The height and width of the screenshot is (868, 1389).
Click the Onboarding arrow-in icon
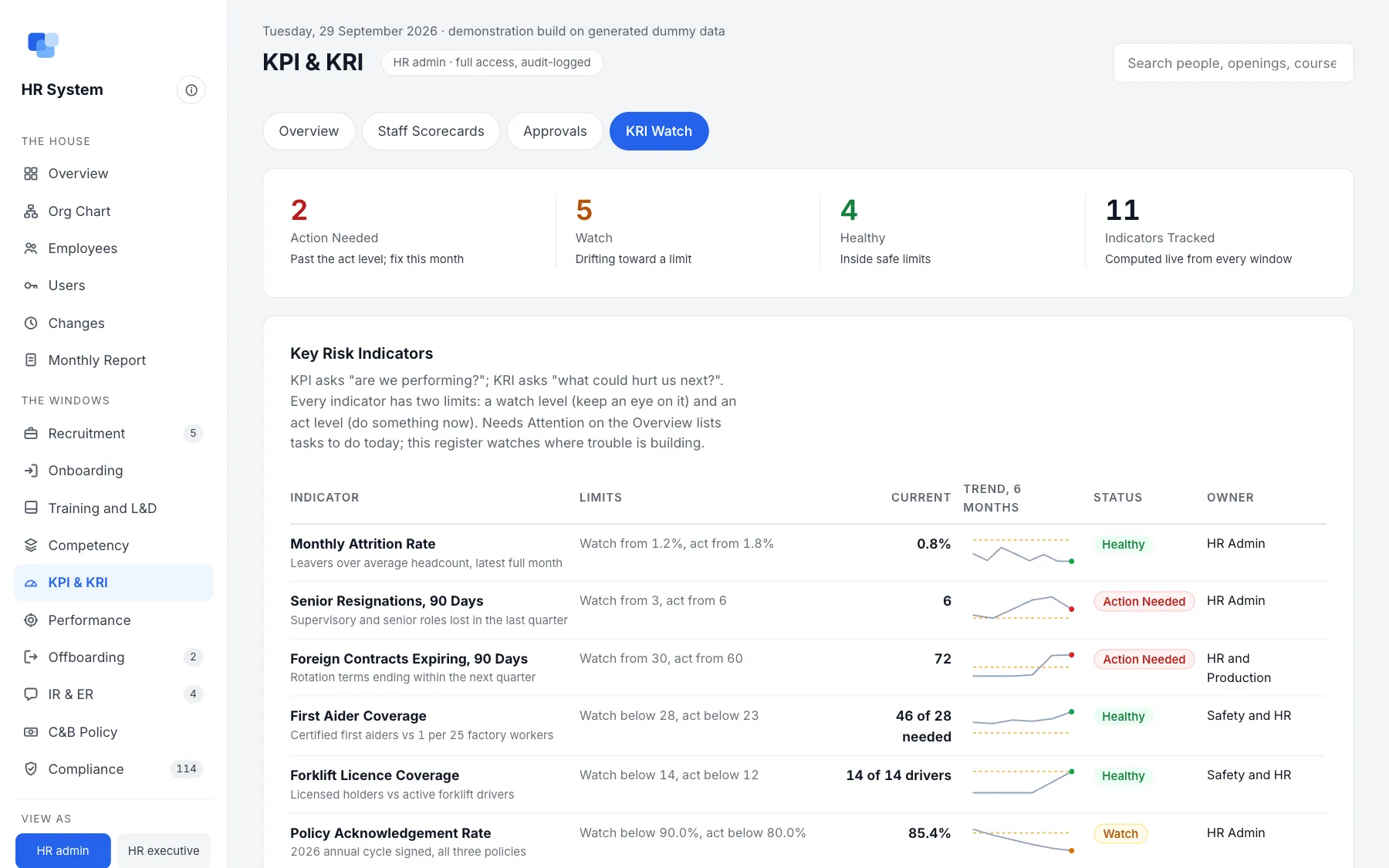pos(31,471)
